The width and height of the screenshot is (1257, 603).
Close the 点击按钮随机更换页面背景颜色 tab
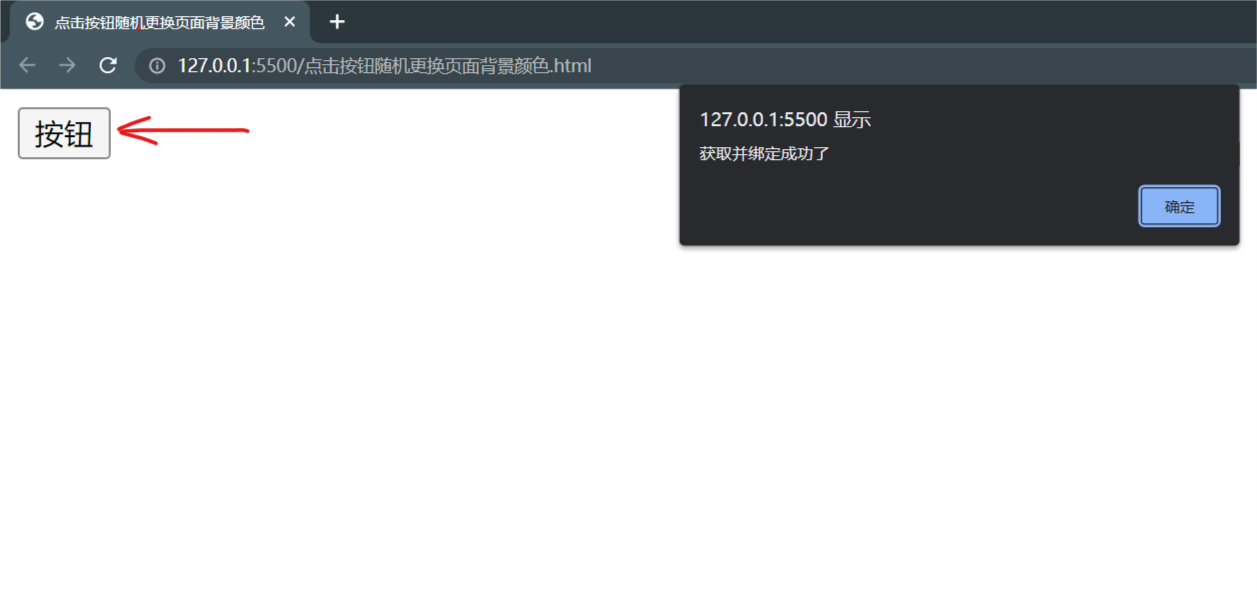pos(290,22)
